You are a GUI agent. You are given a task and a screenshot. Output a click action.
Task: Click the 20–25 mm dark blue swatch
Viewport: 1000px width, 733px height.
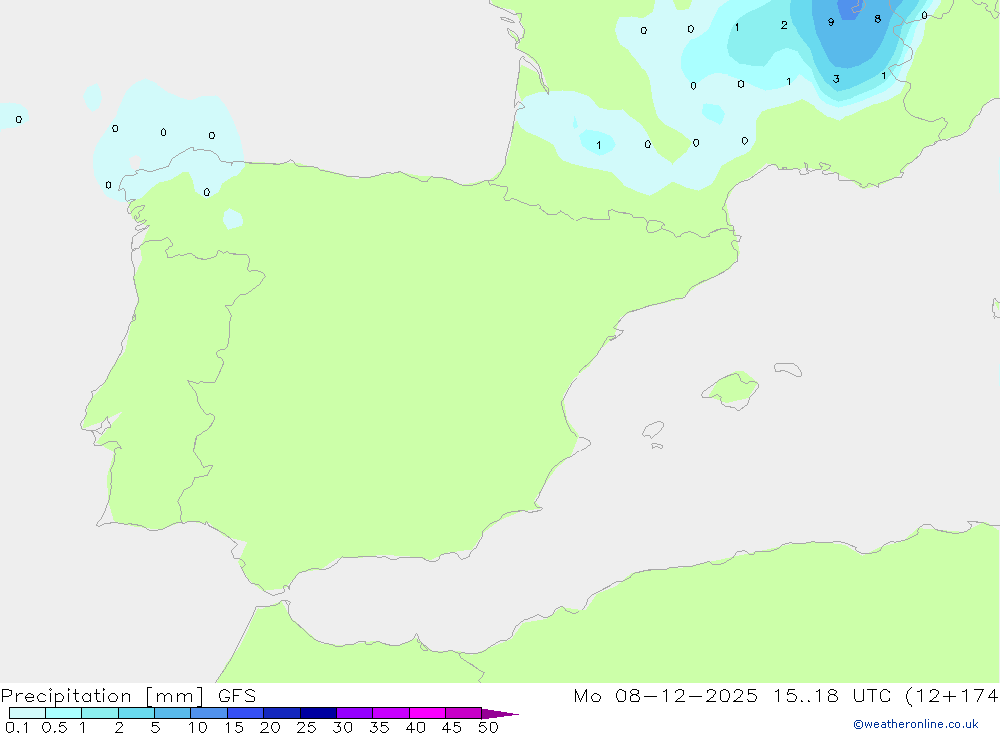coord(281,713)
